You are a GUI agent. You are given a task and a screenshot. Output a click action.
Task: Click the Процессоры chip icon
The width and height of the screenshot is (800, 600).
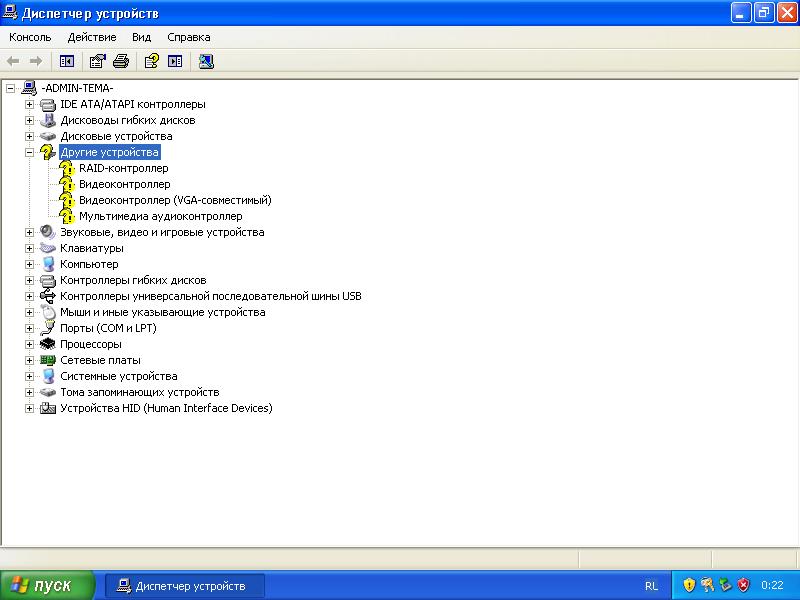(47, 344)
